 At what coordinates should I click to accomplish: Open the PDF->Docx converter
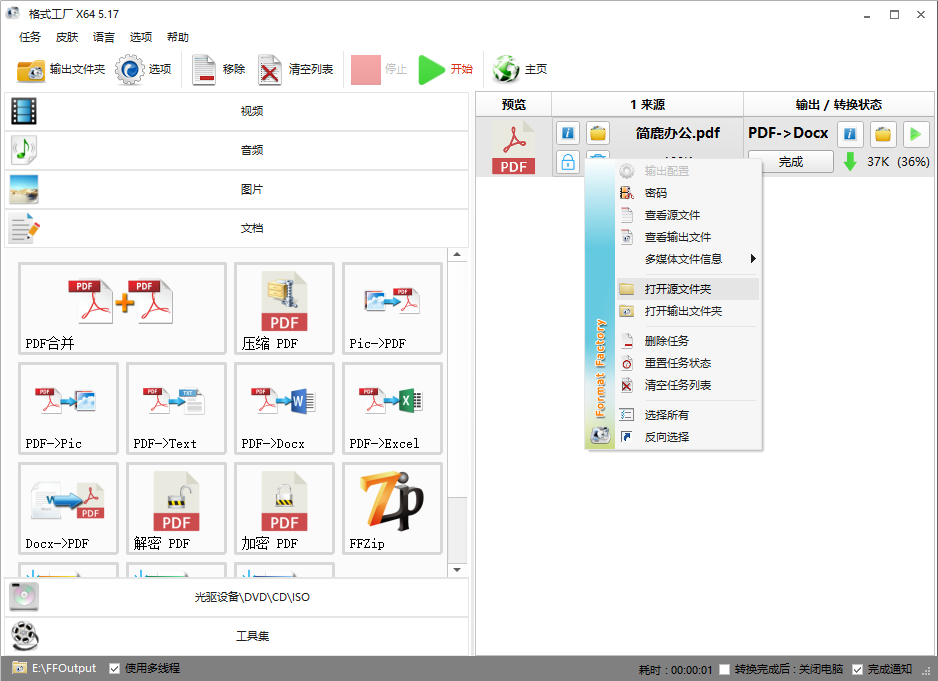[x=284, y=408]
